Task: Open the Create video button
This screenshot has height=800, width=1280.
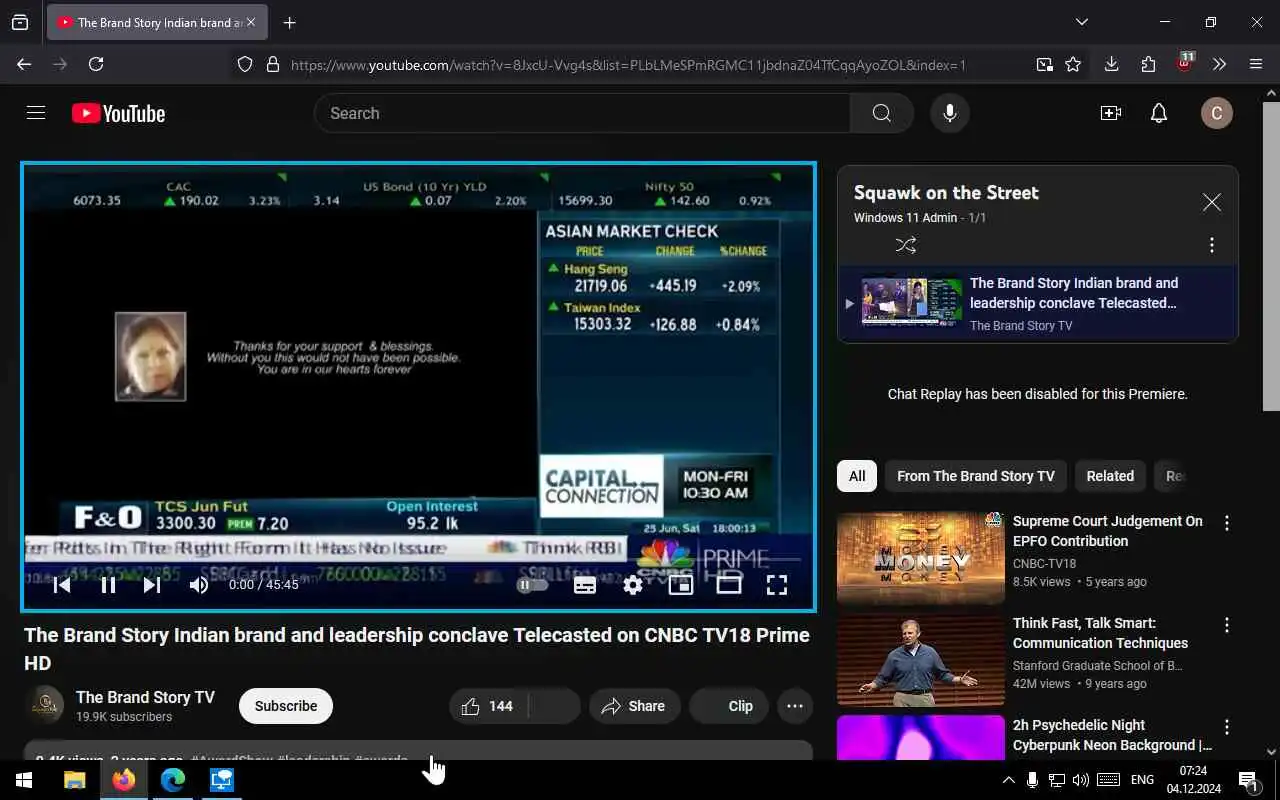Action: point(1110,113)
